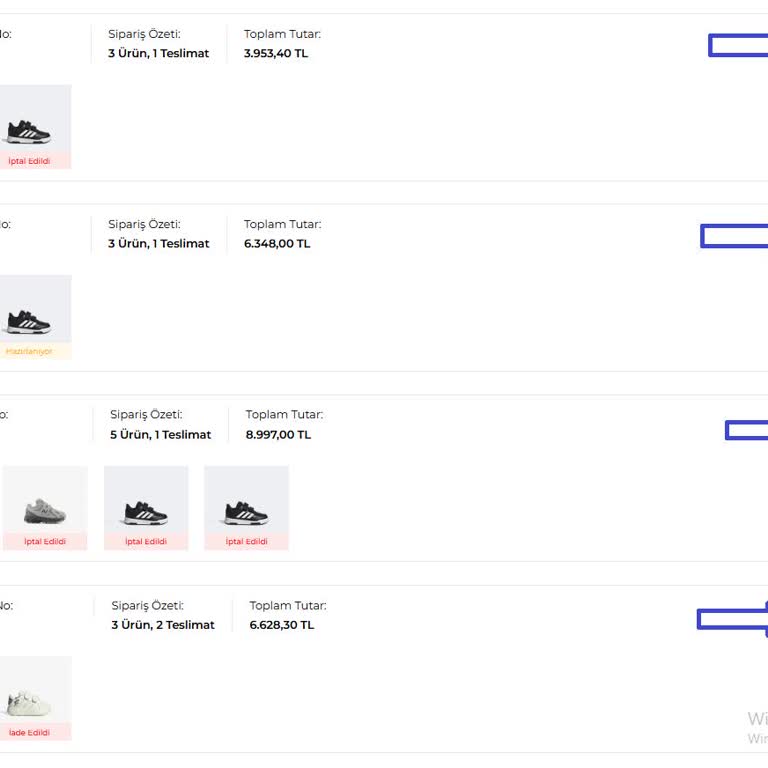768x768 pixels.
Task: Click the 3.953,40 TL total amount
Action: [276, 54]
